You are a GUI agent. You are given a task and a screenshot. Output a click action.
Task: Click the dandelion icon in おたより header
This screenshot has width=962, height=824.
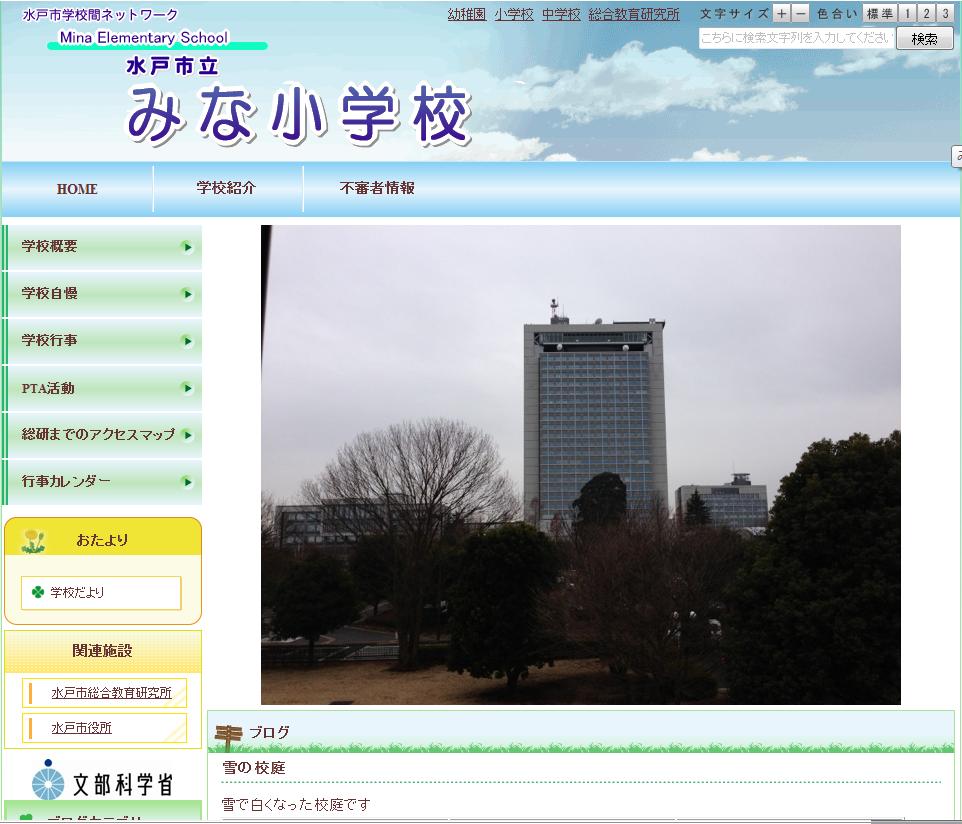34,541
